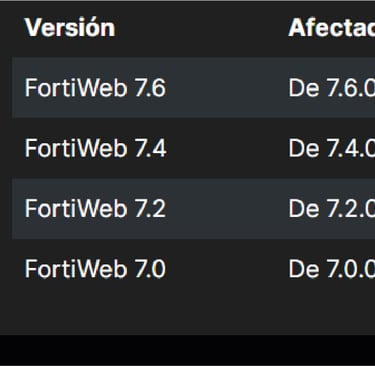Click the word De in the 7.0.0 cell

pos(304,269)
